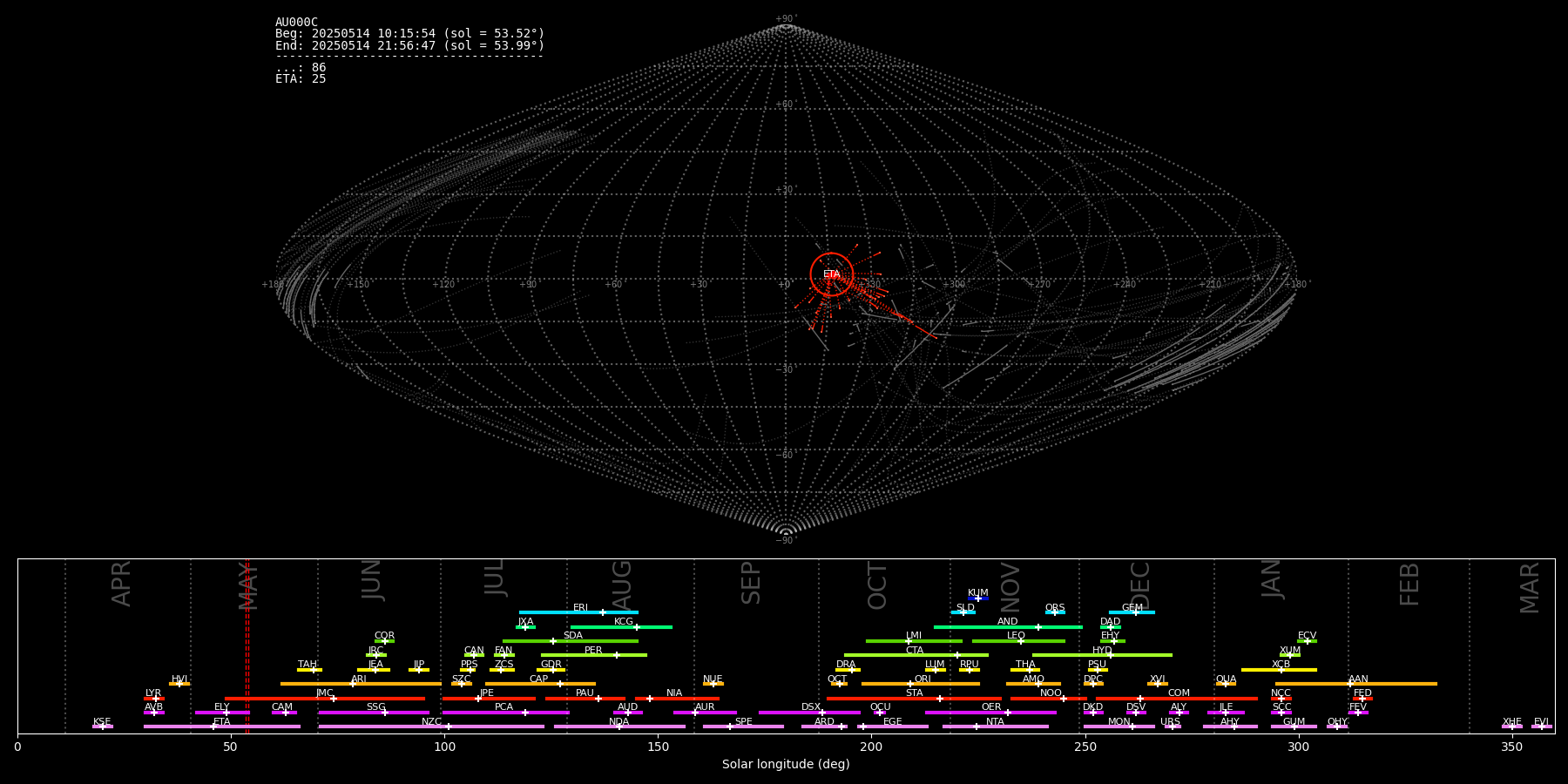Click the pink NTA shower activity bar
Viewport: 1568px width, 784px height.
coord(995,727)
